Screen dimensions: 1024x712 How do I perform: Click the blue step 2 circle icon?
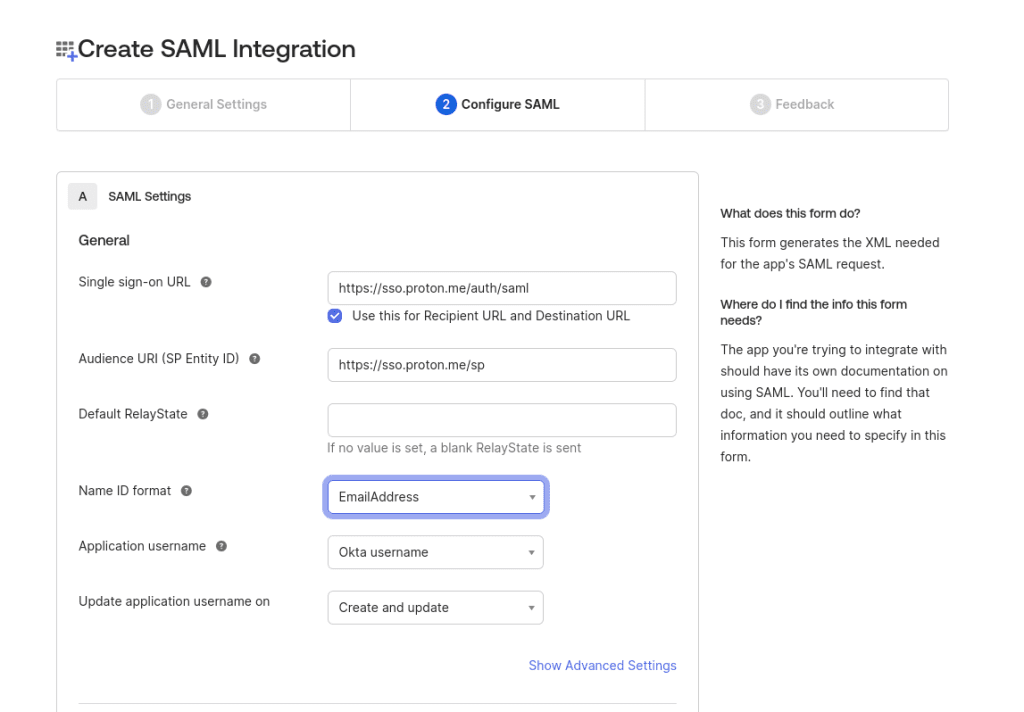(x=445, y=103)
